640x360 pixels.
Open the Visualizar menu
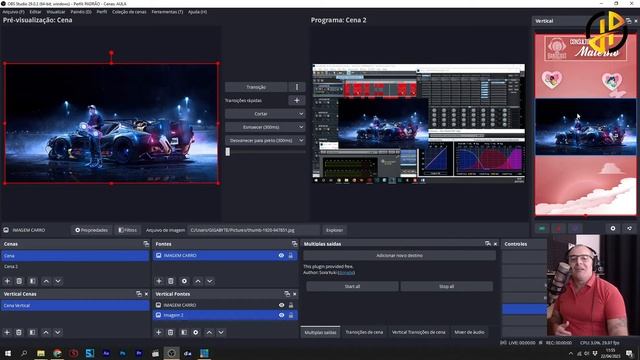56,12
